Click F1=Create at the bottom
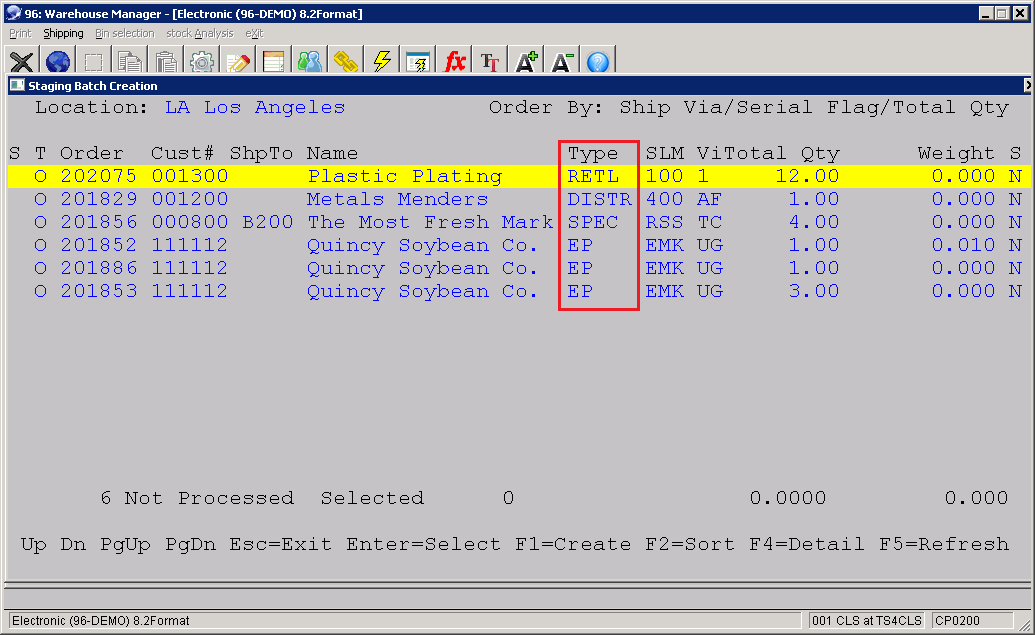 tap(573, 545)
